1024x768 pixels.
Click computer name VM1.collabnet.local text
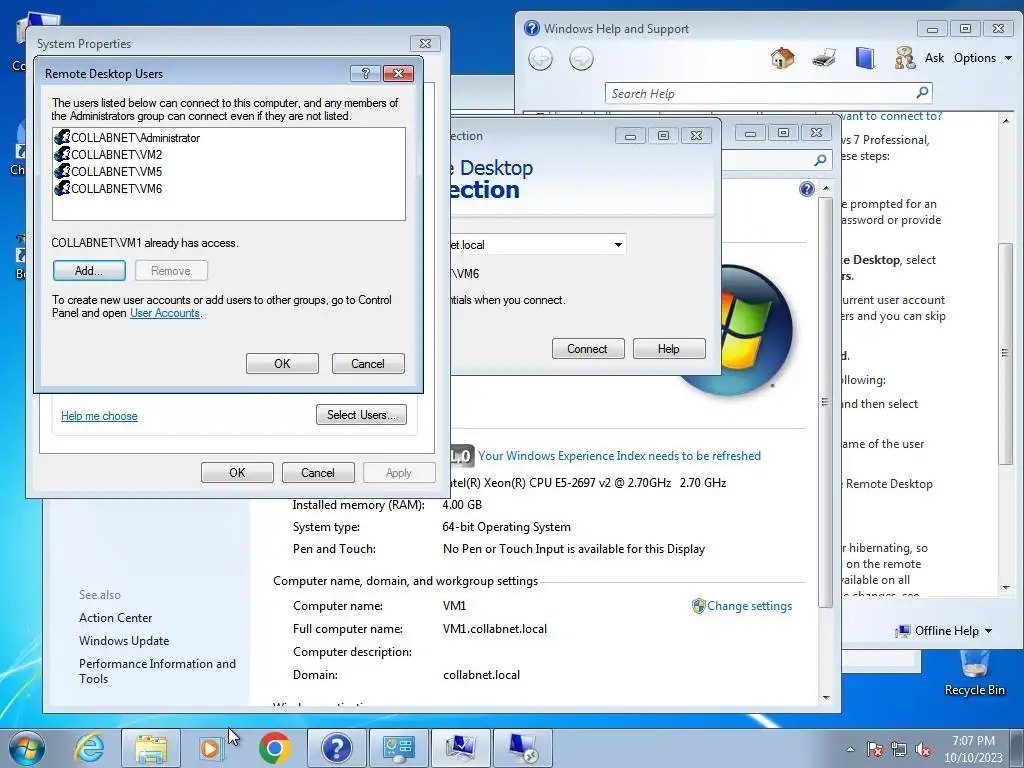click(495, 629)
